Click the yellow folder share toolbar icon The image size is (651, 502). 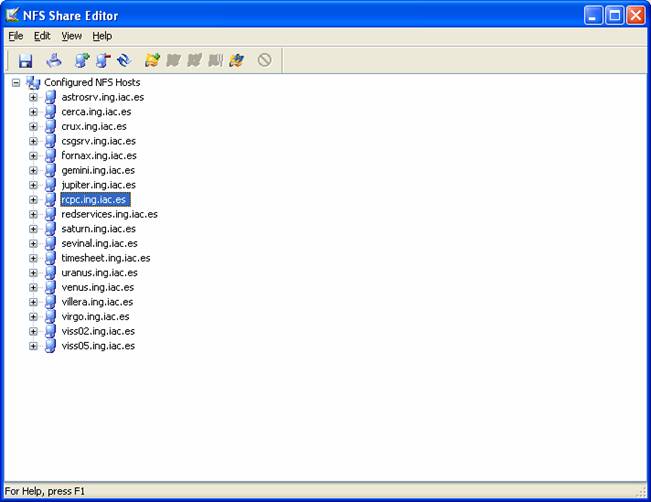tap(152, 61)
